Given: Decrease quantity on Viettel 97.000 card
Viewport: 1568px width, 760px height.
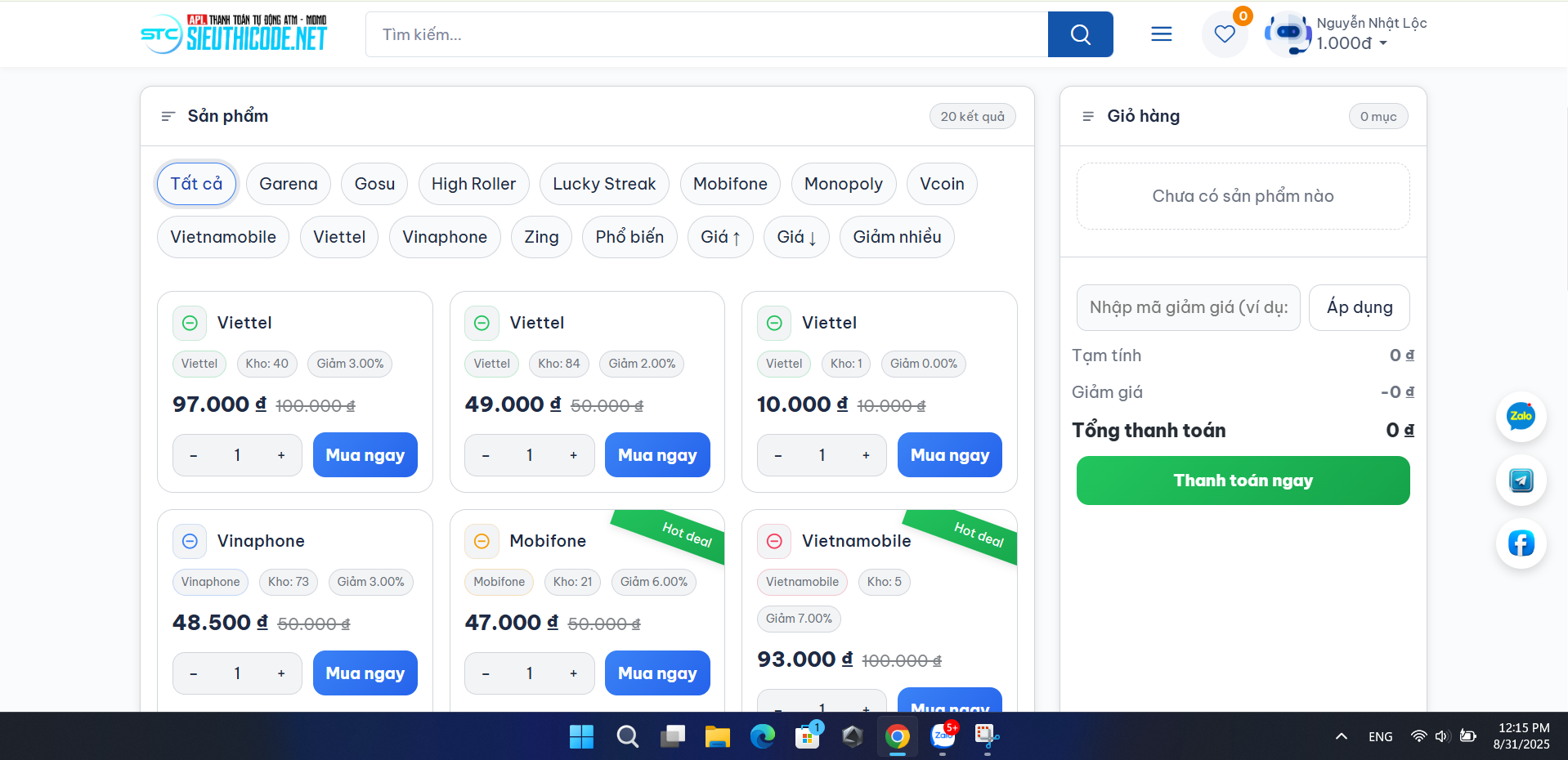Looking at the screenshot, I should (194, 455).
